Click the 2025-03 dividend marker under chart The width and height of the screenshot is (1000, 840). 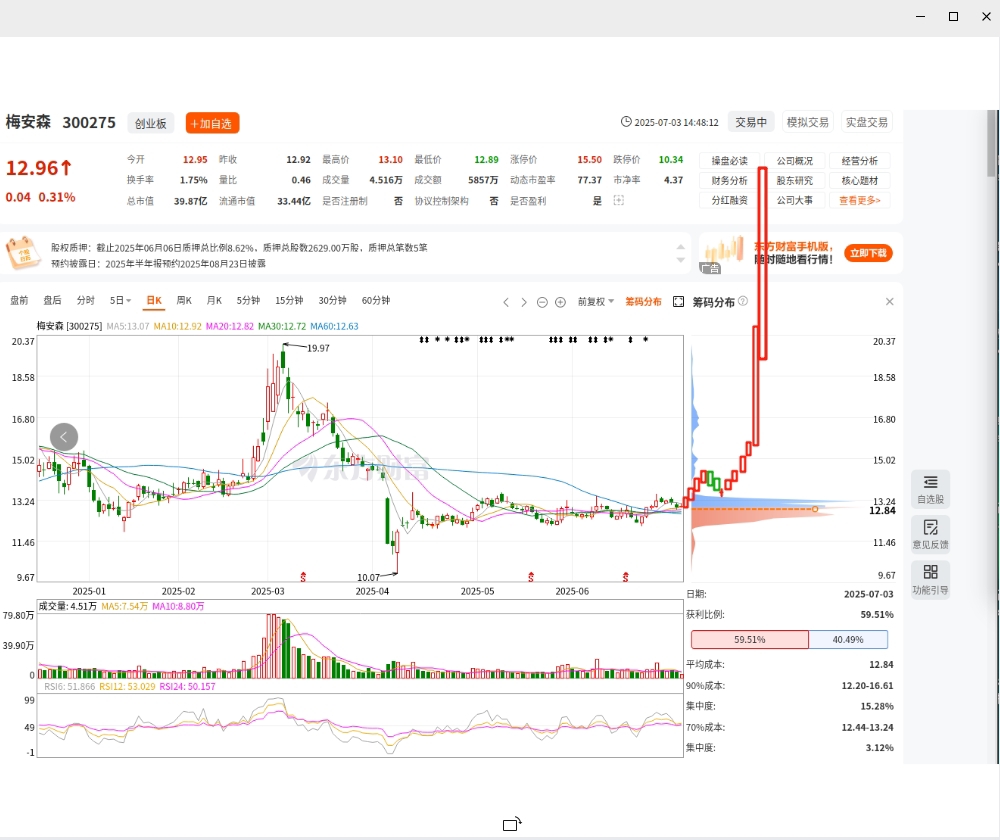303,577
